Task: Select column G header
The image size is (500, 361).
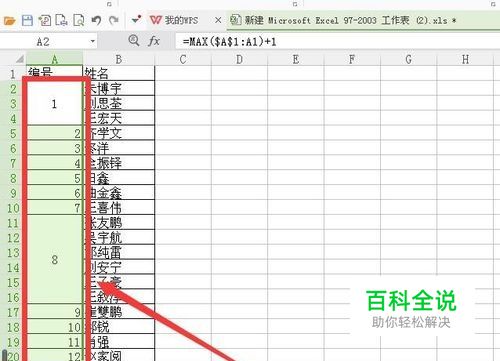Action: [x=408, y=59]
